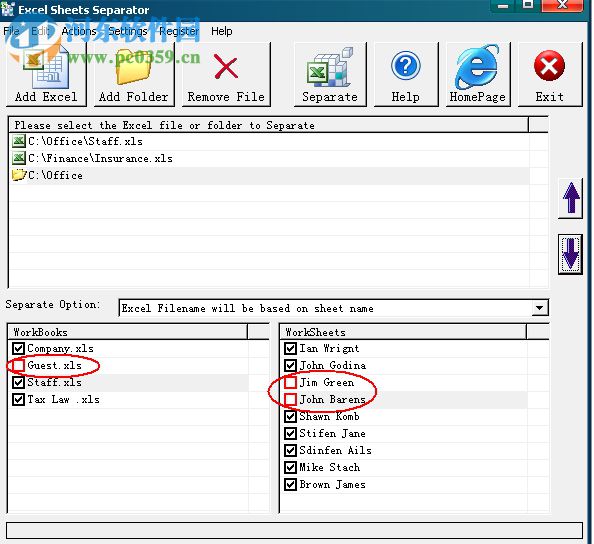Screen dimensions: 594x544
Task: Select the Company.xls workbook name
Action: (60, 349)
